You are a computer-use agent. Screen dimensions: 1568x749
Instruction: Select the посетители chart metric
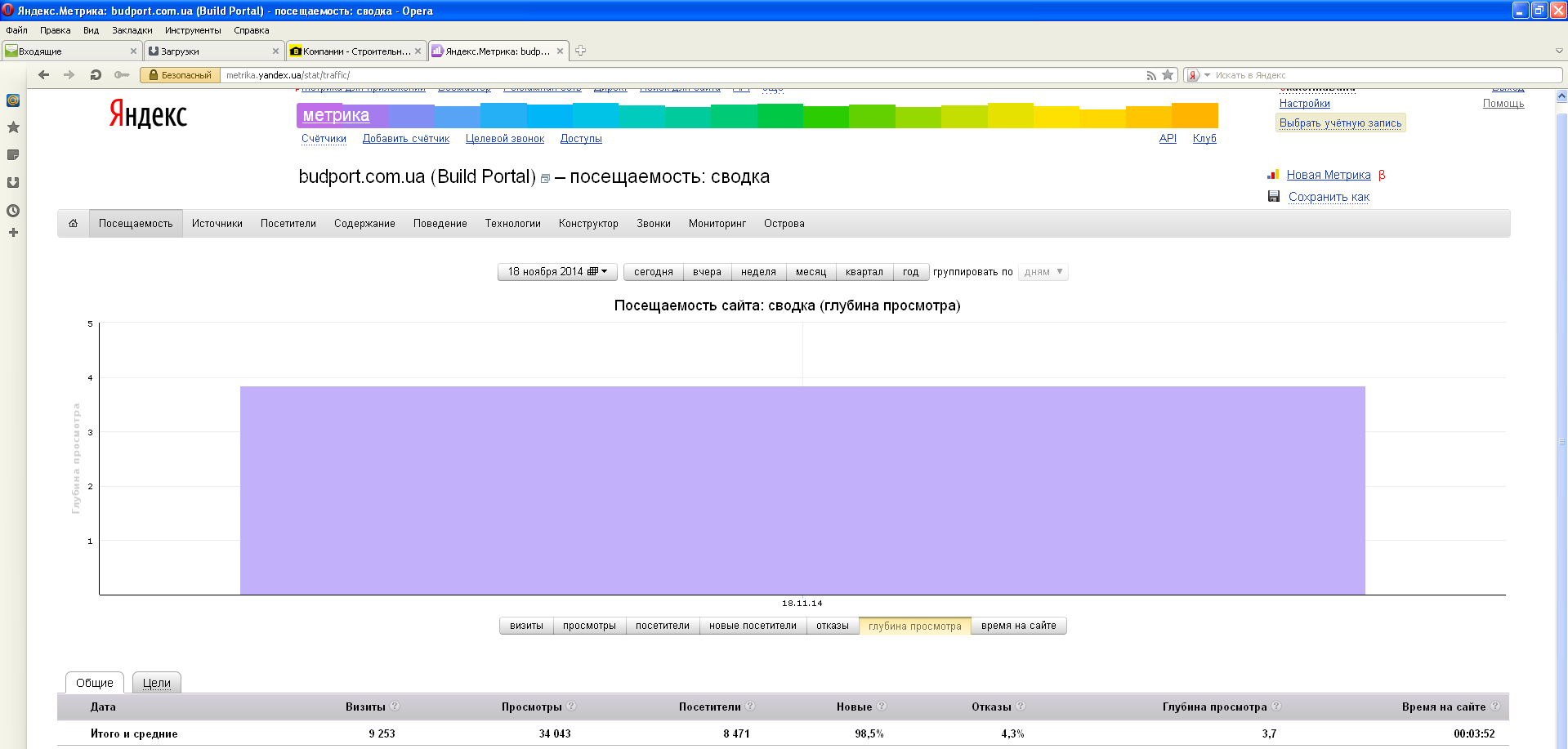[663, 626]
